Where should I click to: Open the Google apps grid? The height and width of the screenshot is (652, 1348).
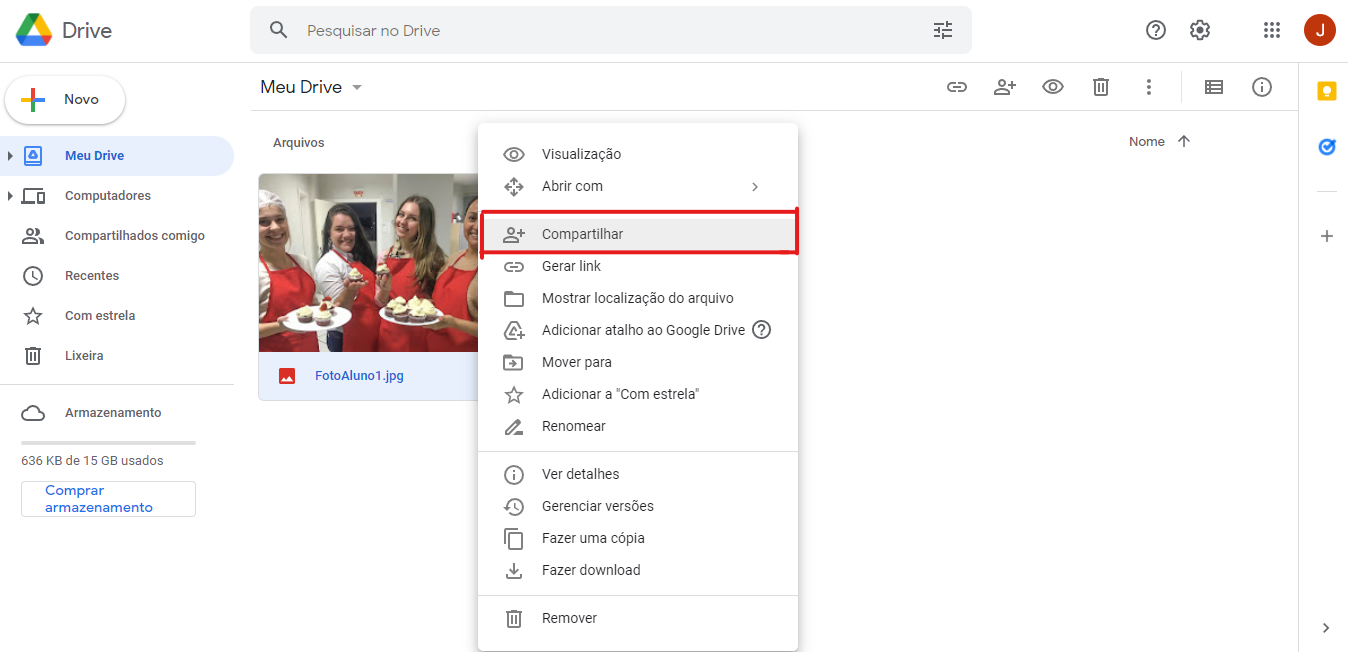[x=1272, y=30]
